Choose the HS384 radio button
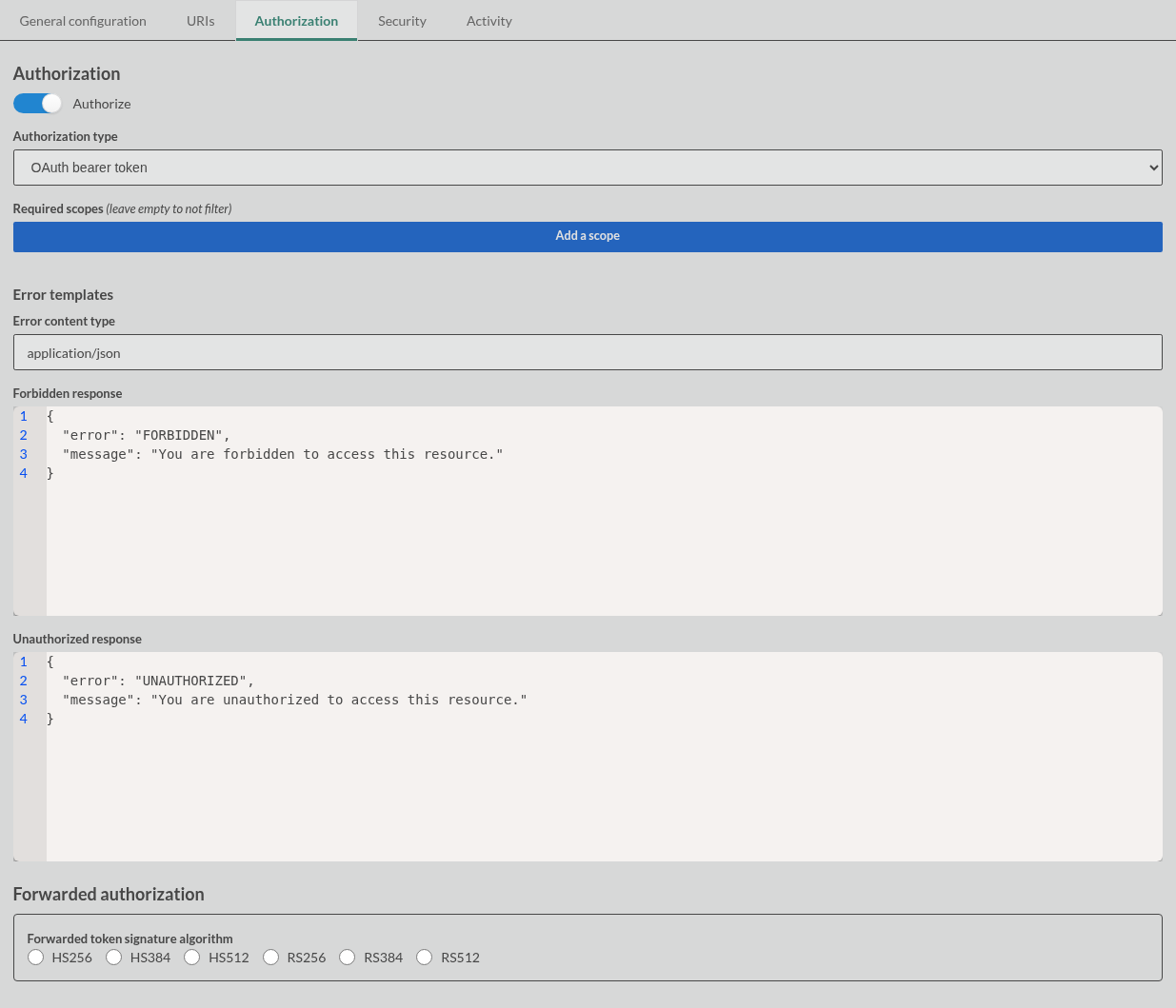 click(x=114, y=958)
